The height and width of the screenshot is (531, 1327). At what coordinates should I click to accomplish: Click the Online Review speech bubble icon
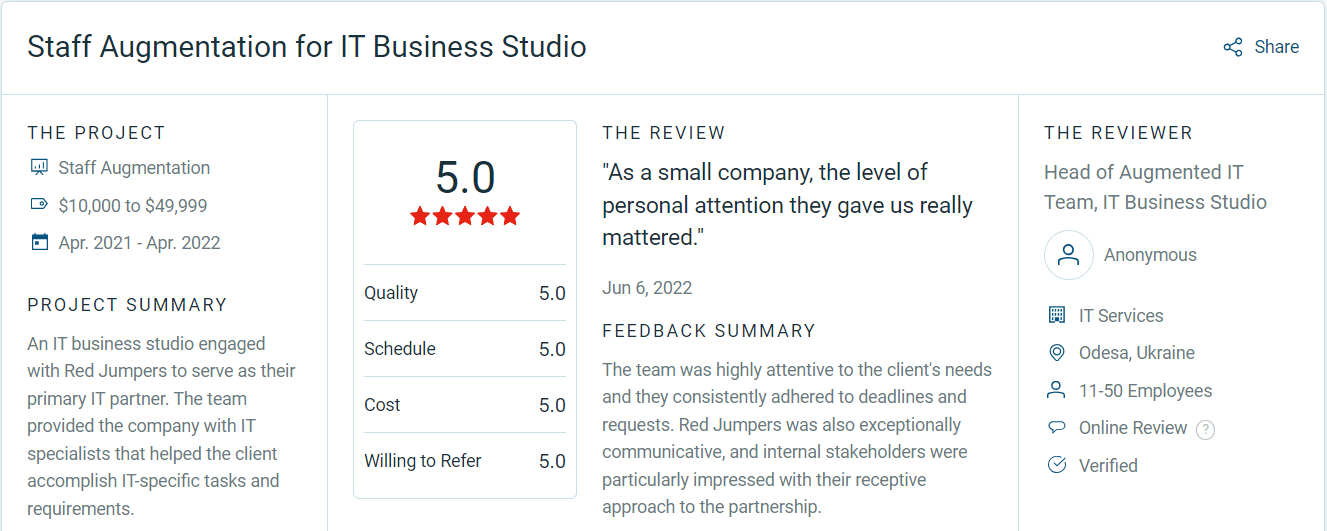point(1056,428)
